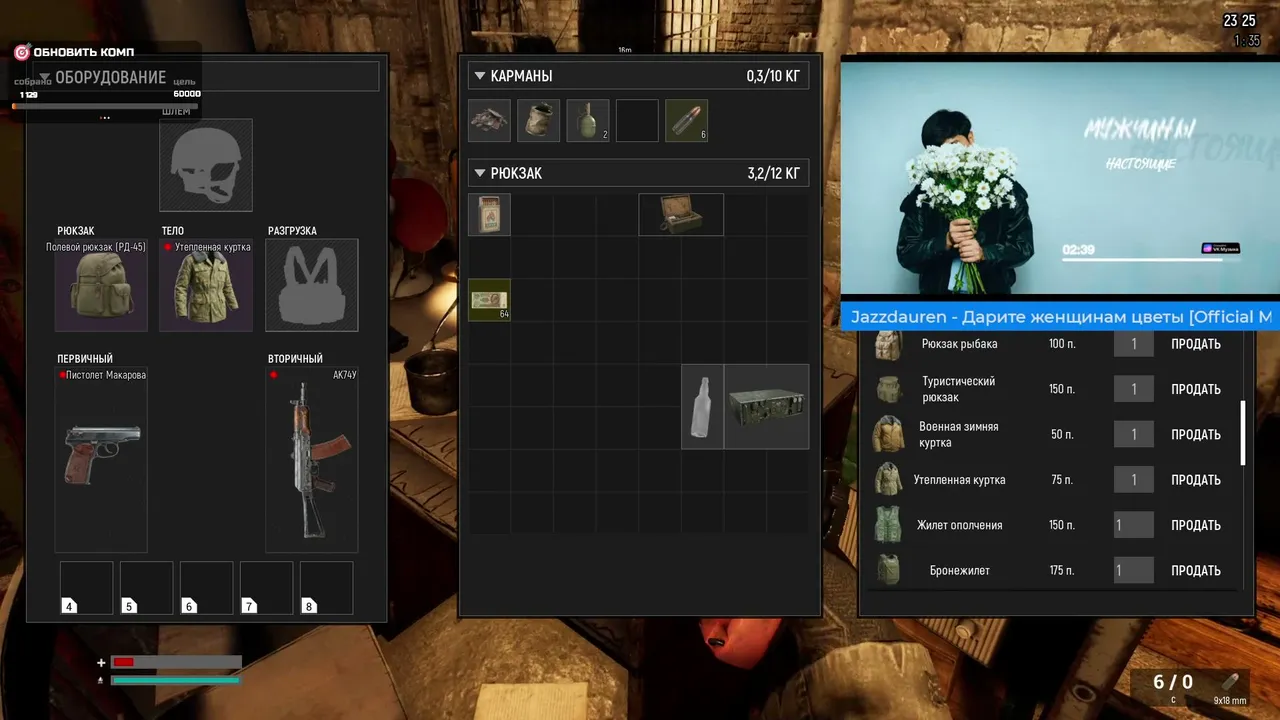Viewport: 1280px width, 720px height.
Task: Click the Военная зимняя куртка item icon
Action: pos(888,434)
